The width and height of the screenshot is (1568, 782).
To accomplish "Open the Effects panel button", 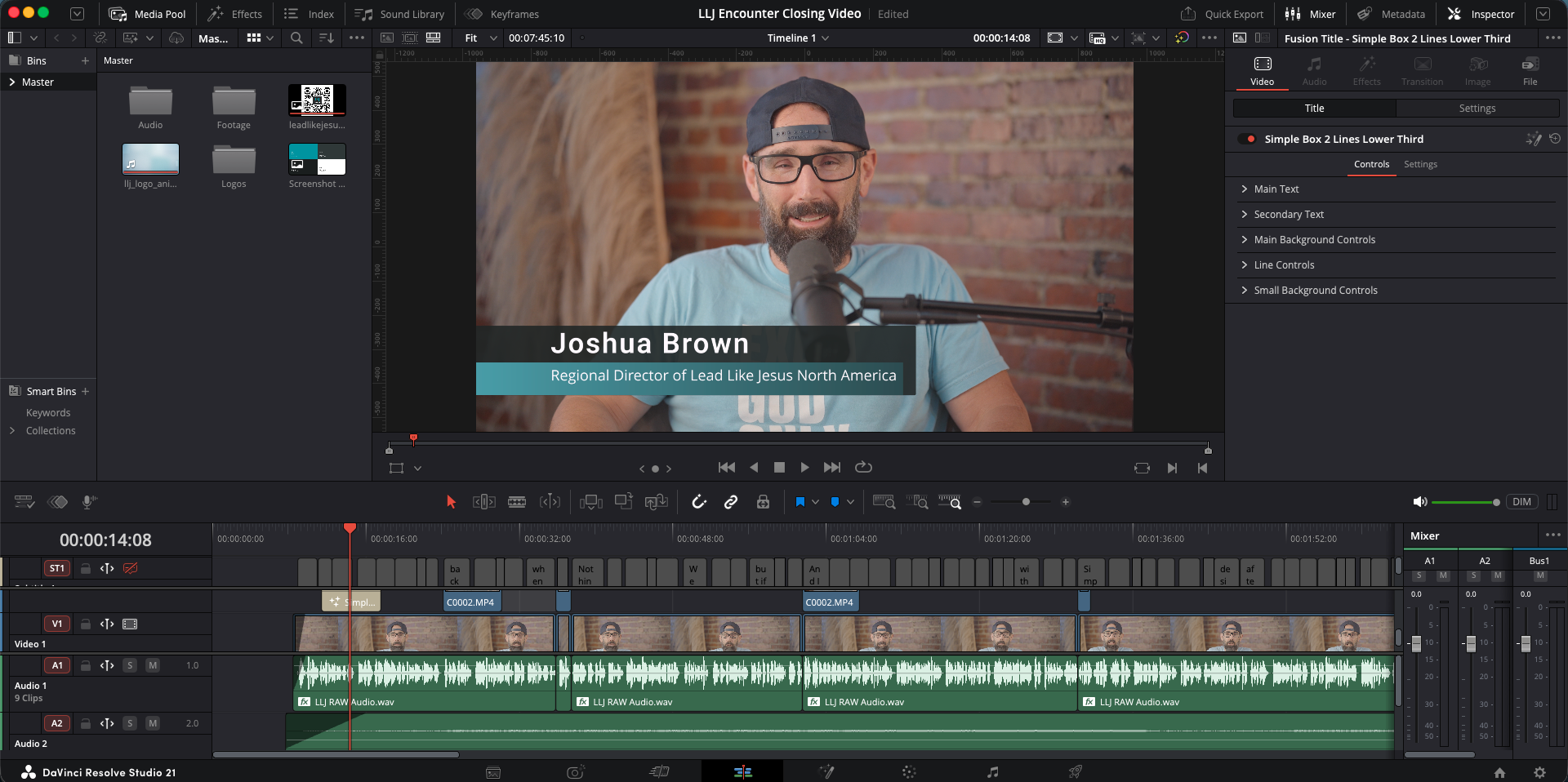I will point(235,14).
